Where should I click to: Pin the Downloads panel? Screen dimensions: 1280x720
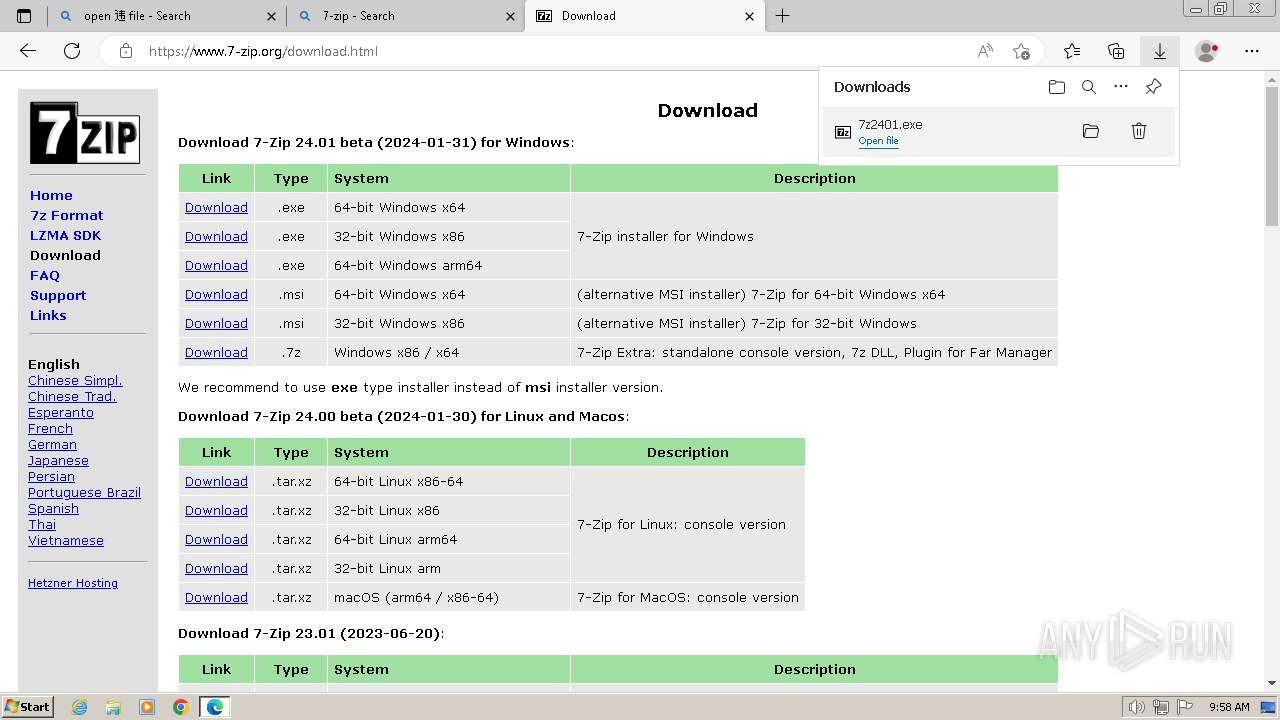(x=1153, y=87)
